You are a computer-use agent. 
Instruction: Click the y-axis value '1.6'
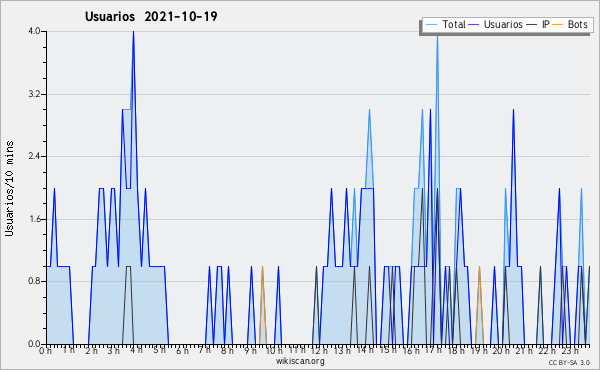(x=34, y=219)
